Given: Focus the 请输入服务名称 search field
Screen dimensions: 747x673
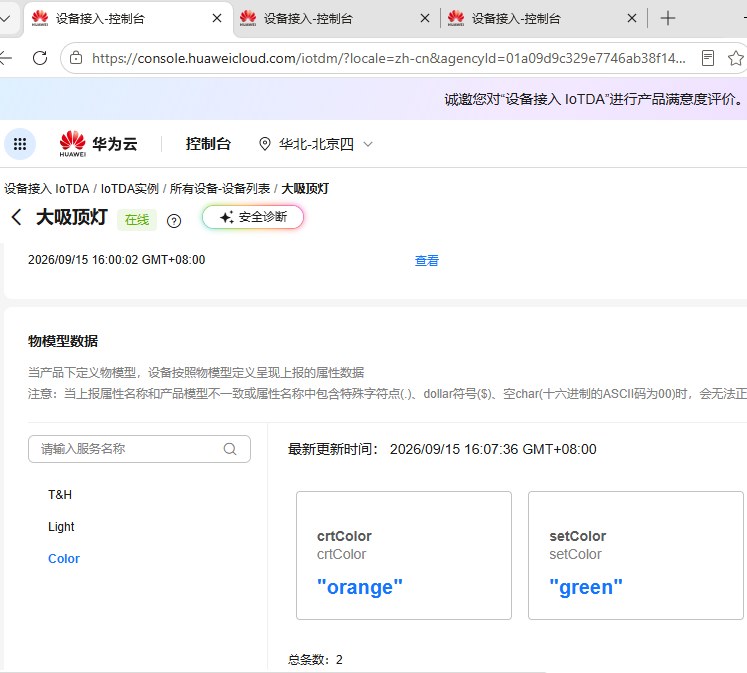Looking at the screenshot, I should tap(139, 449).
